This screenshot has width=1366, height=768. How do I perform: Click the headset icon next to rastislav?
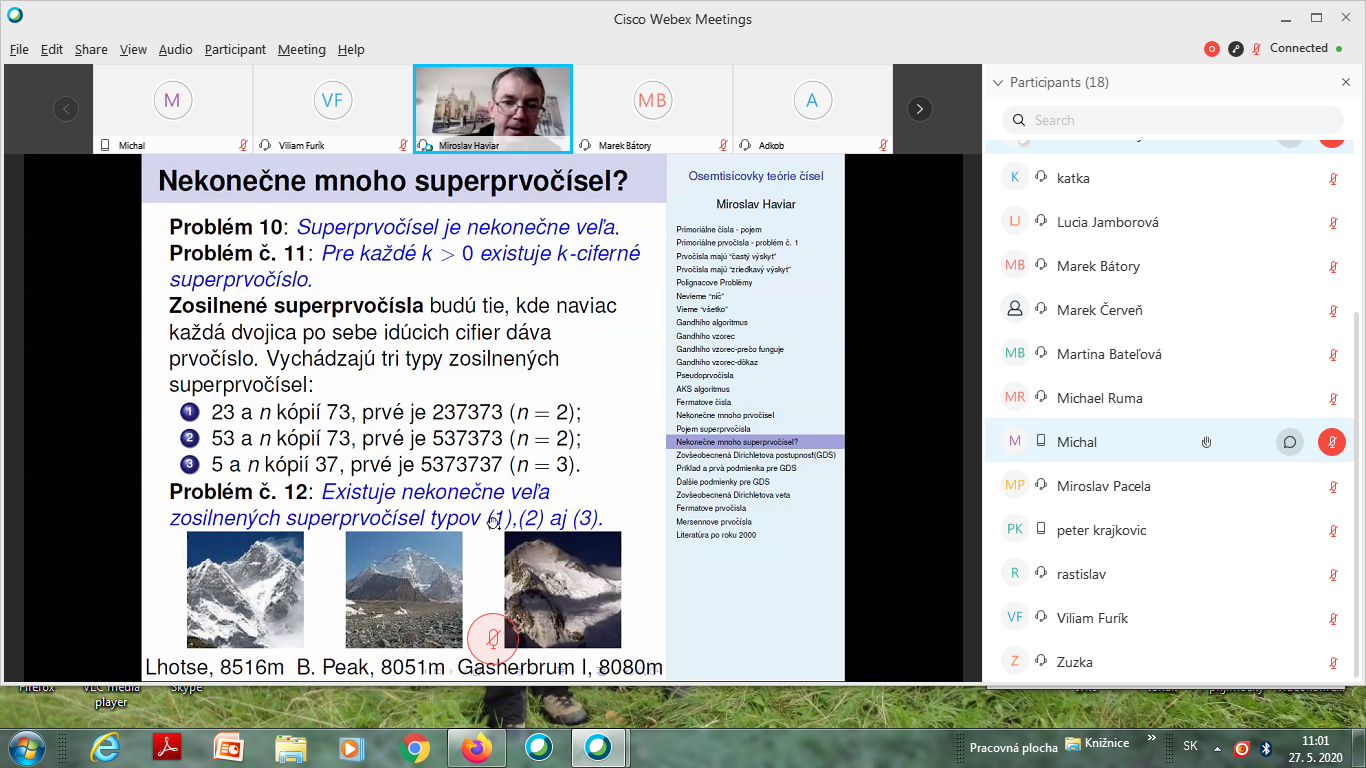pyautogui.click(x=1041, y=574)
